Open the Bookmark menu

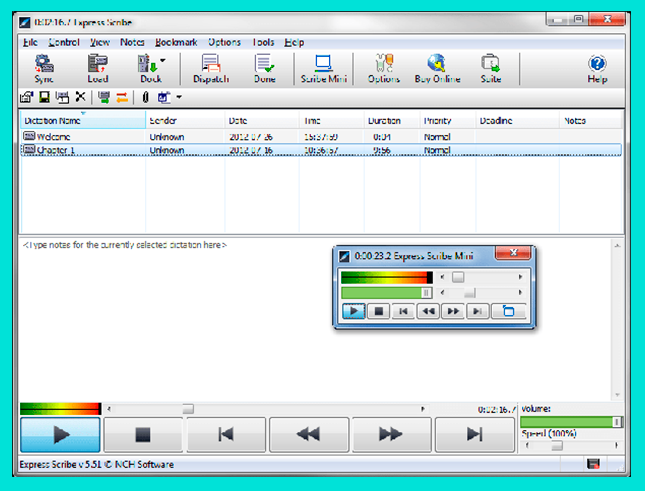tap(176, 42)
